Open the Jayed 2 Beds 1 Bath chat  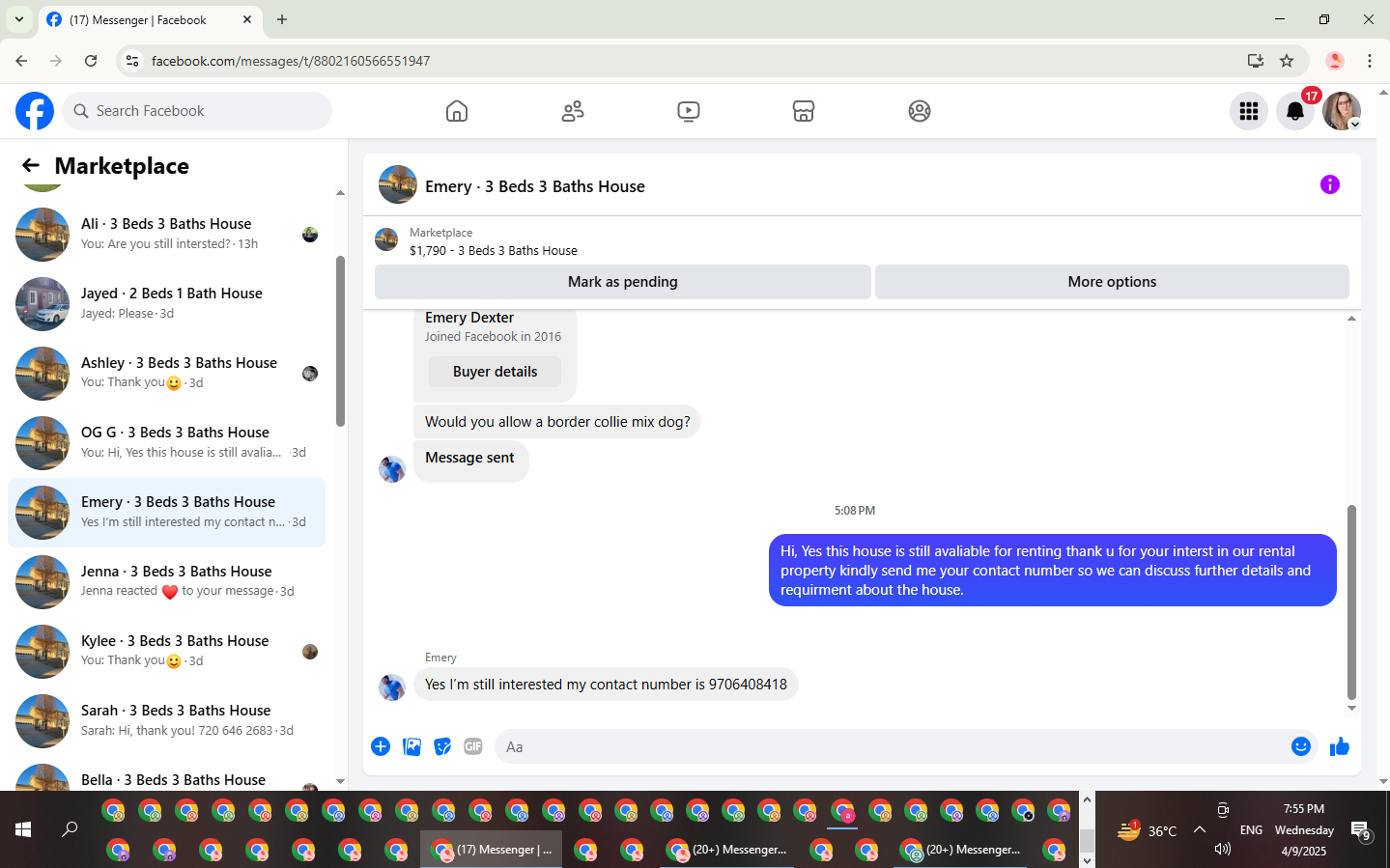[166, 304]
